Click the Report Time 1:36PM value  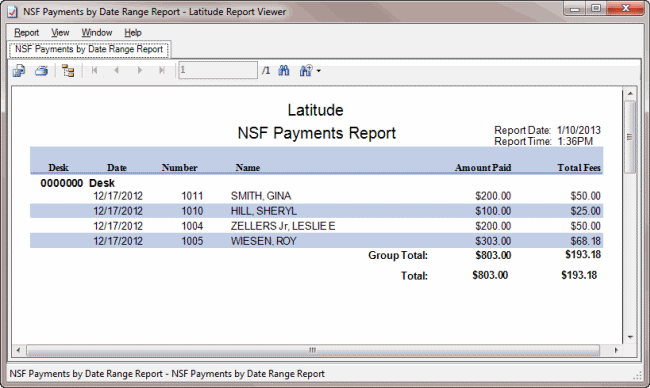pos(575,141)
